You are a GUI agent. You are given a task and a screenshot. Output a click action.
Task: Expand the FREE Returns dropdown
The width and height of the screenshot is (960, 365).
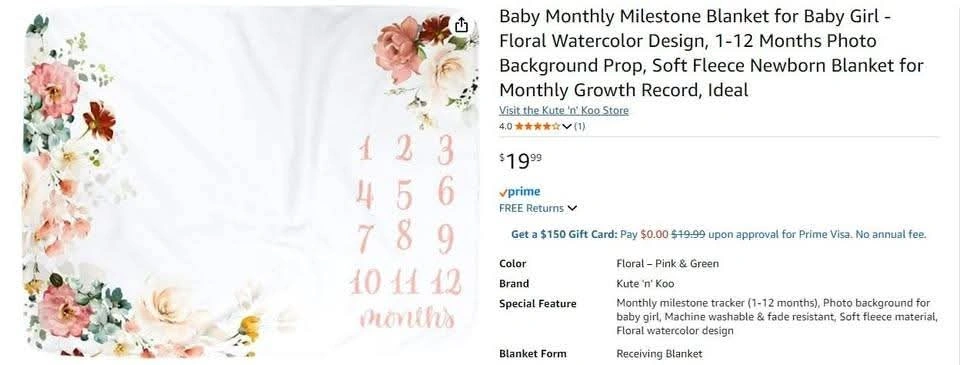pos(538,208)
